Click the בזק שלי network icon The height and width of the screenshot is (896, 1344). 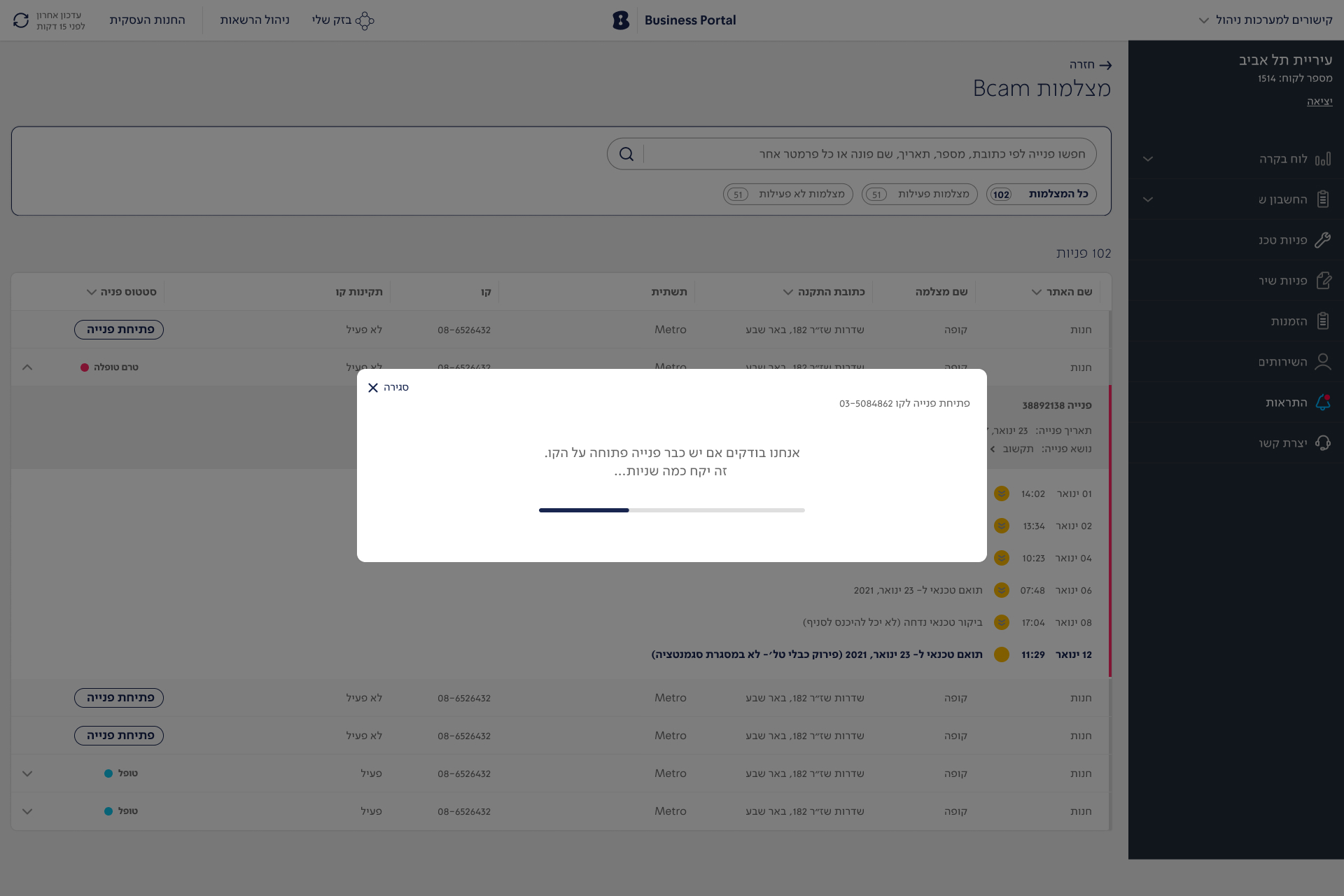(x=365, y=20)
